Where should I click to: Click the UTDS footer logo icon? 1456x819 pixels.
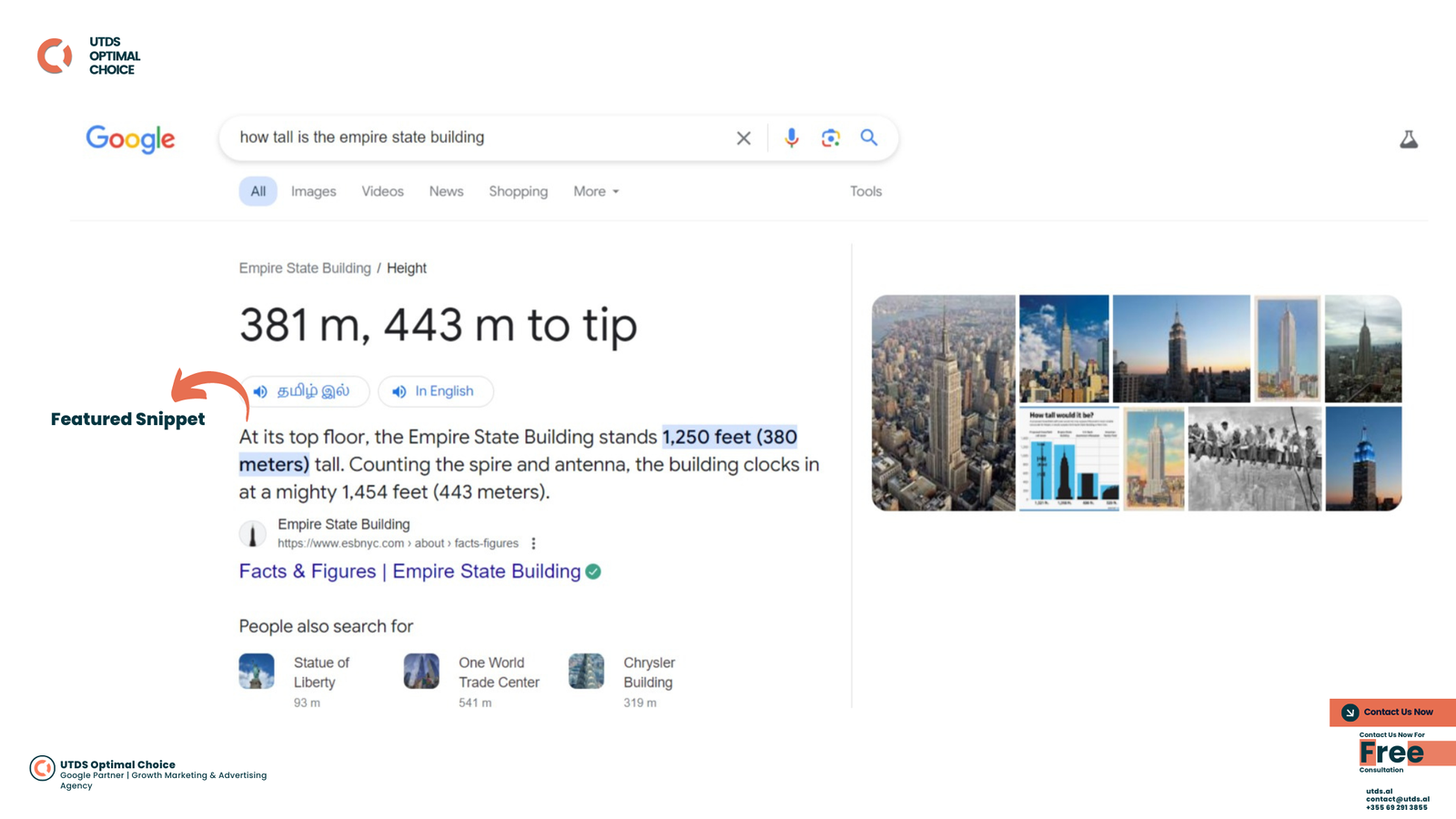tap(42, 768)
